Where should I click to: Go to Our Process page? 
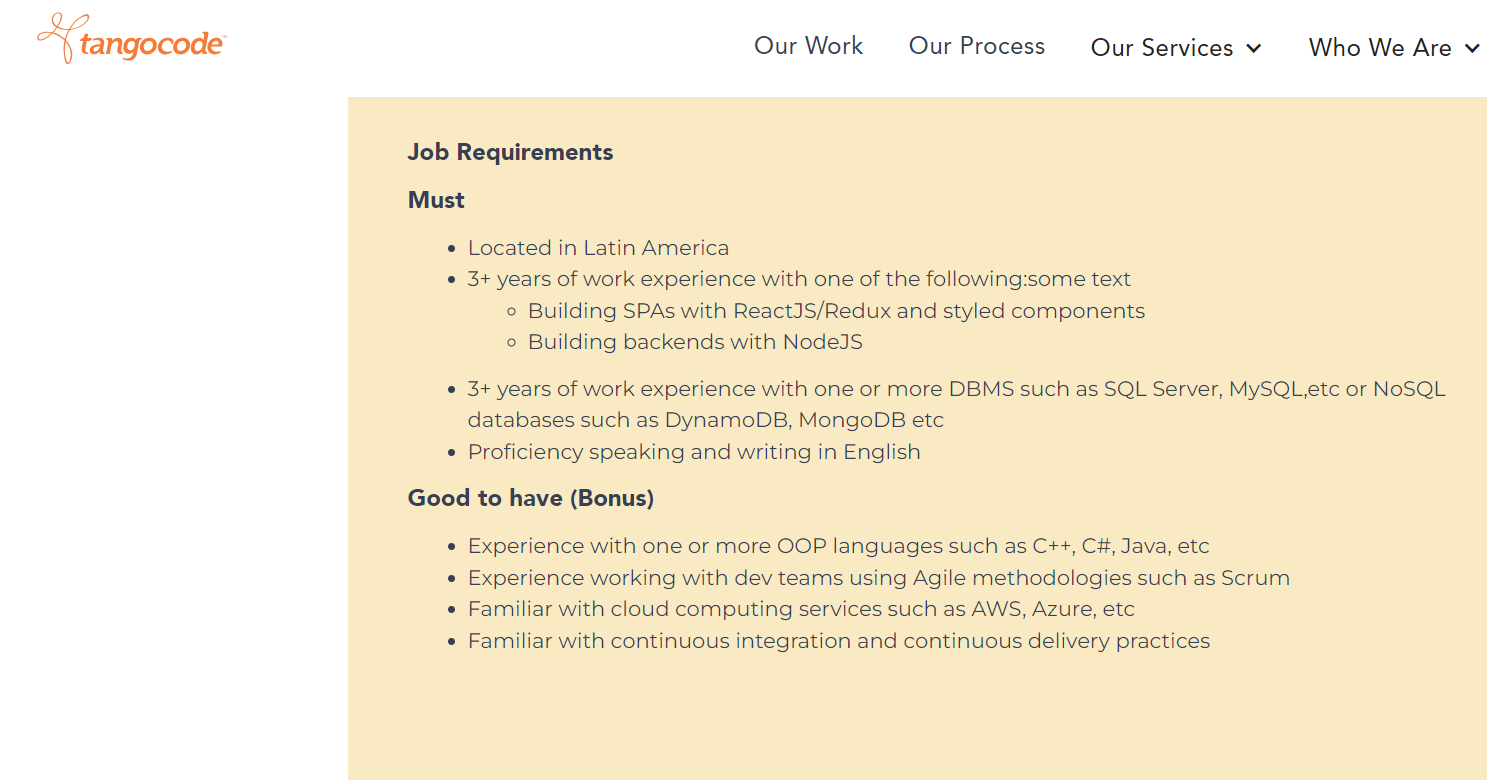click(x=976, y=46)
